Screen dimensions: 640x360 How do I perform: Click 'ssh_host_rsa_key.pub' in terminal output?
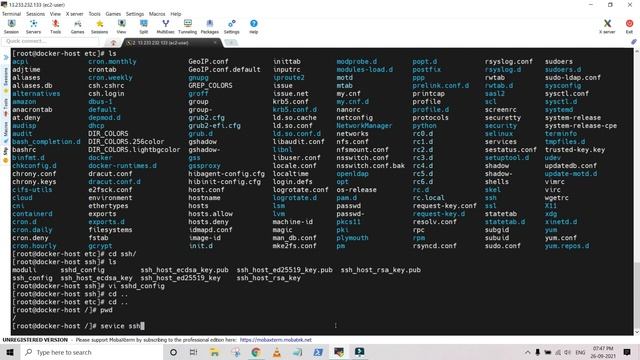point(380,270)
